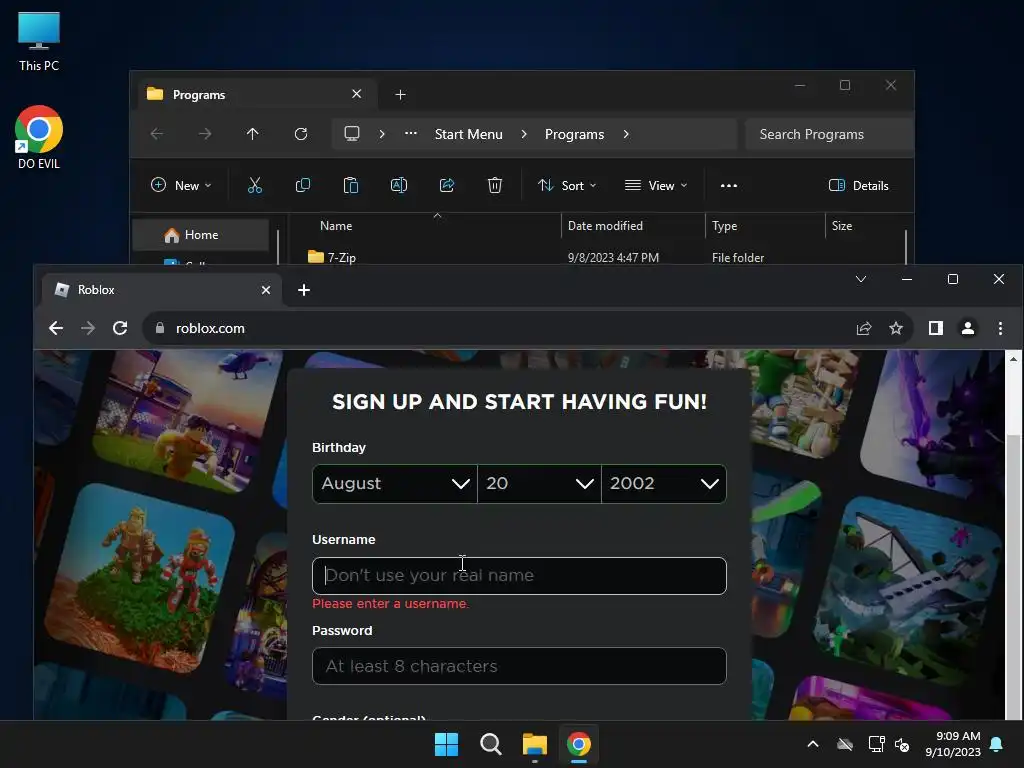This screenshot has height=768, width=1024.
Task: Click the PC monitor icon in address bar
Action: pyautogui.click(x=352, y=134)
